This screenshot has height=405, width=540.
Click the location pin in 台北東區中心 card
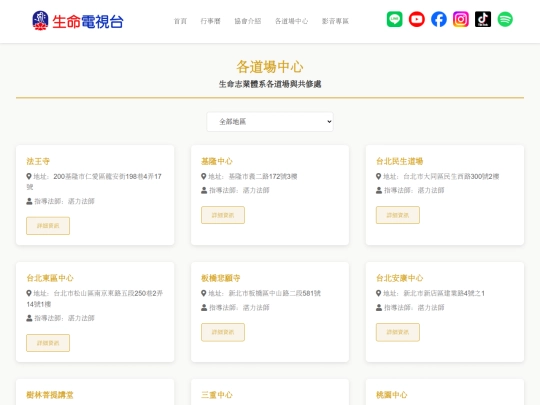coord(29,293)
